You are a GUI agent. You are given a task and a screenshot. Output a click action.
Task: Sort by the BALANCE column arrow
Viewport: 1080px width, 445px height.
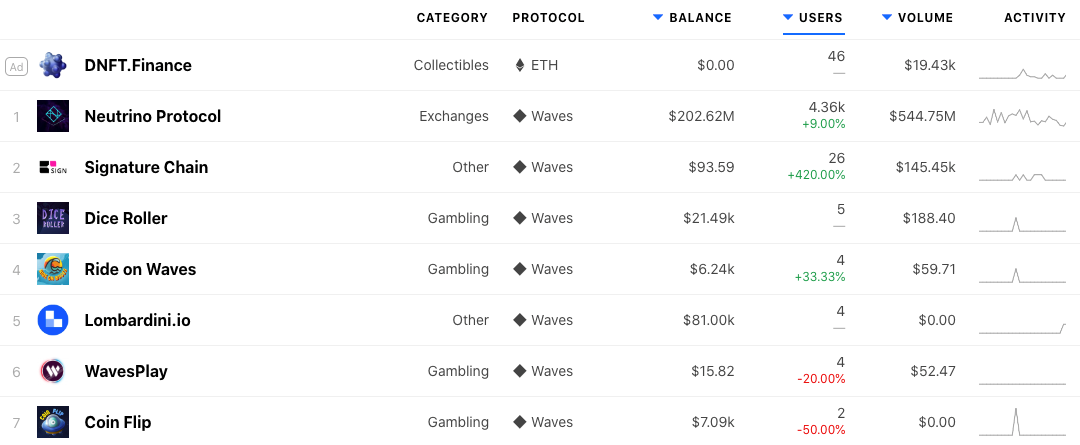(658, 18)
